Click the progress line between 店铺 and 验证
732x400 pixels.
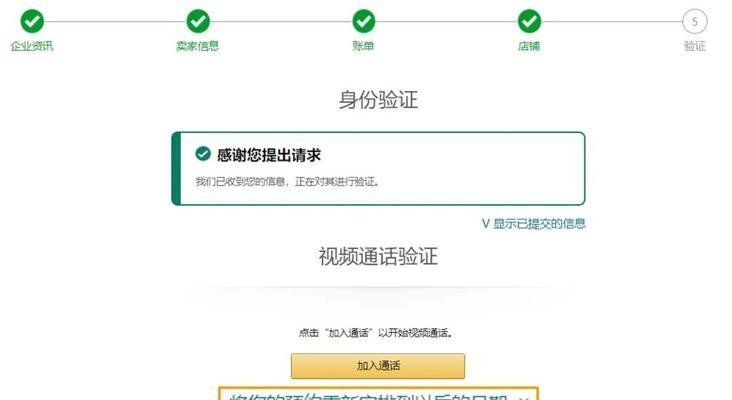(x=612, y=21)
